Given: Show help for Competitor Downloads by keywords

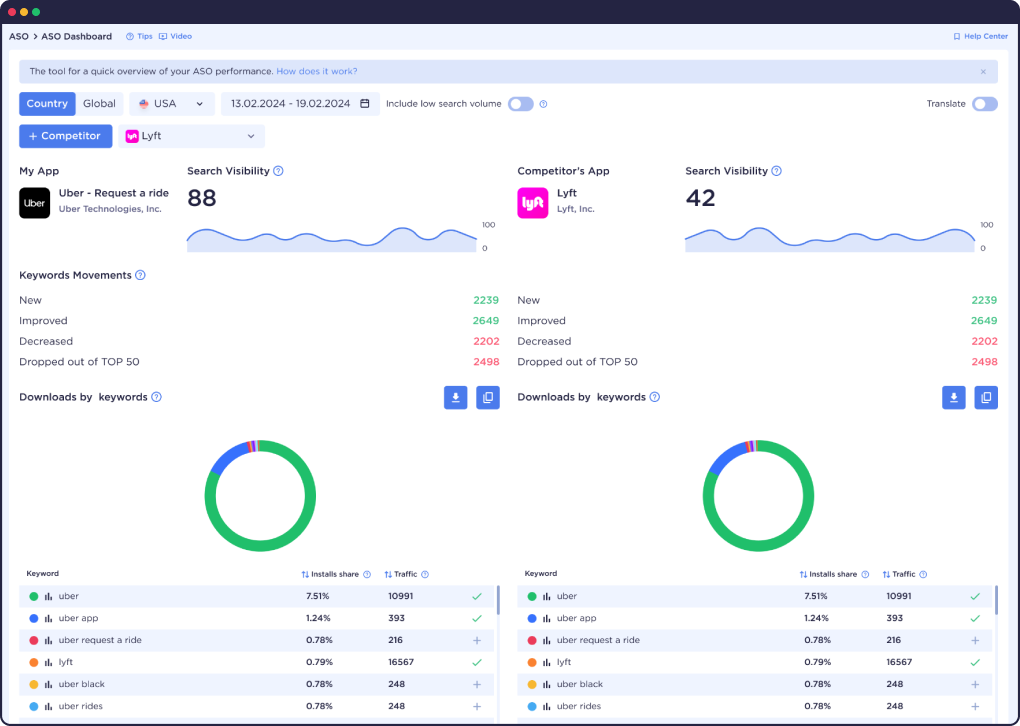Looking at the screenshot, I should coord(654,397).
